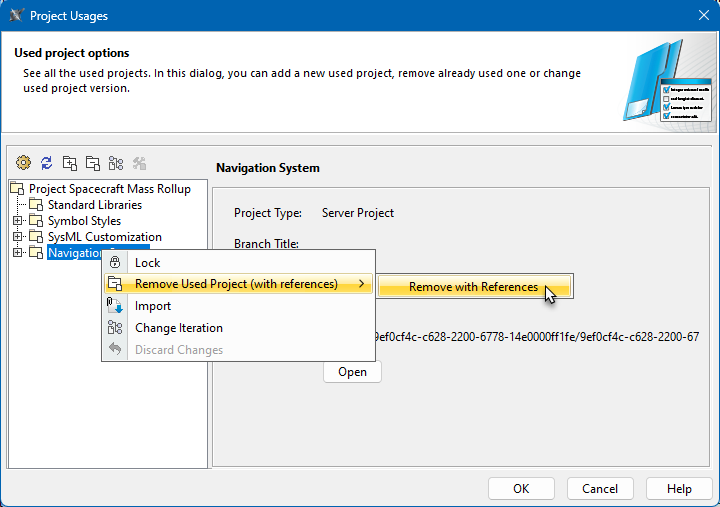Image resolution: width=720 pixels, height=507 pixels.
Task: Open Remove Used Project (with references) submenu
Action: click(237, 284)
